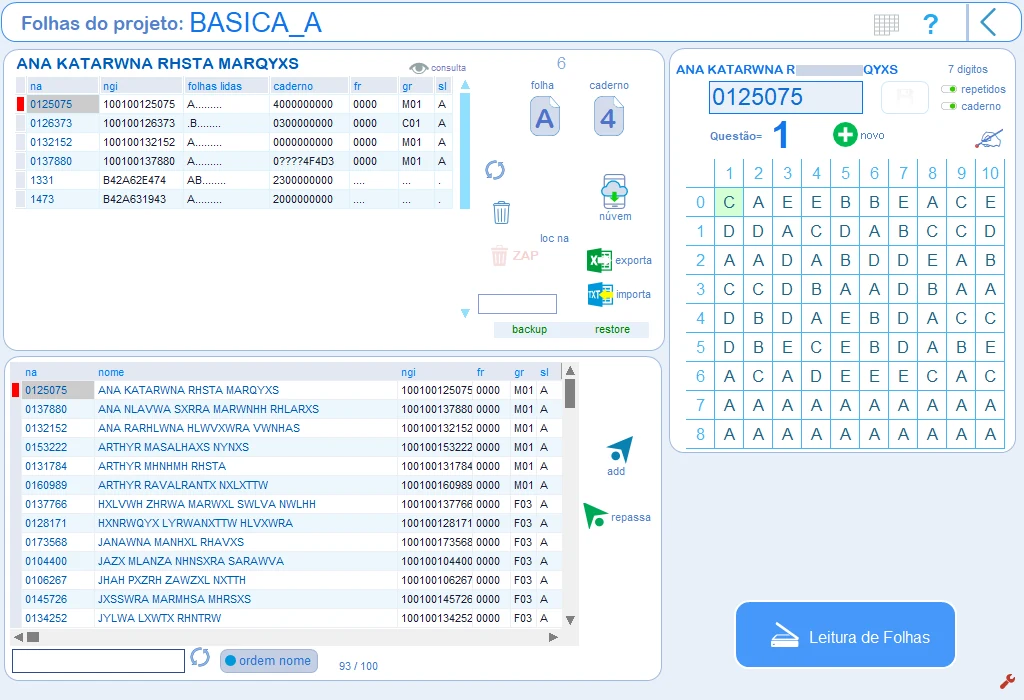The image size is (1024, 700).
Task: Click the green novo plus icon
Action: (x=845, y=135)
